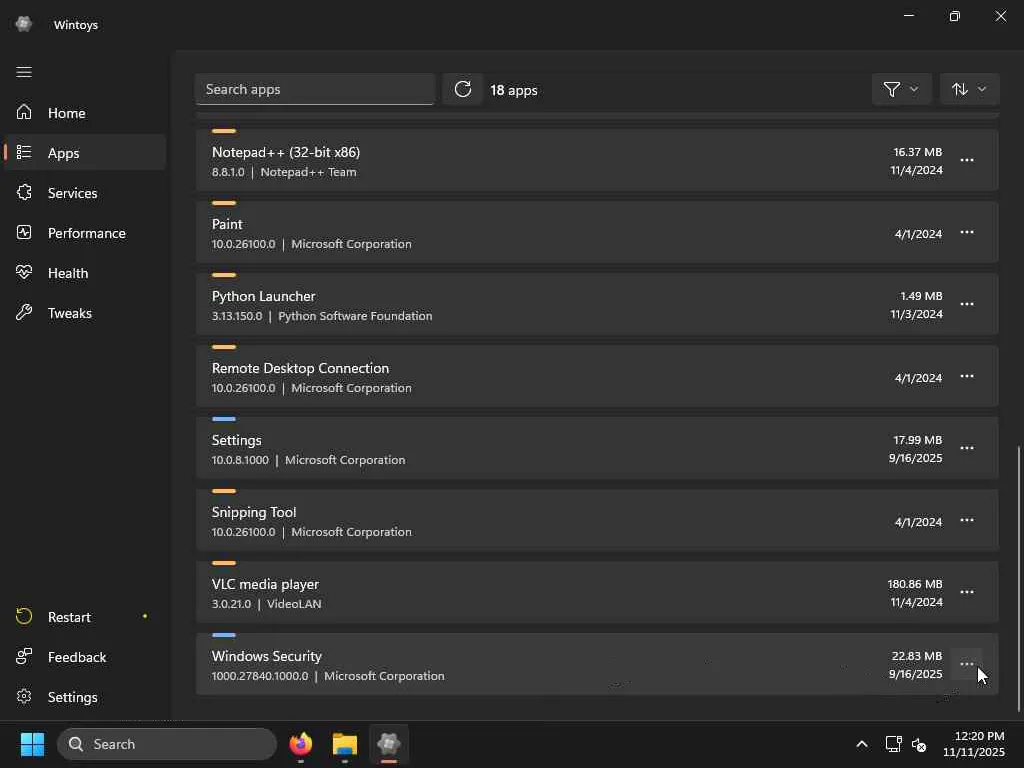Screen dimensions: 1024x768
Task: Open more options for Remote Desktop Connection
Action: [x=967, y=376]
